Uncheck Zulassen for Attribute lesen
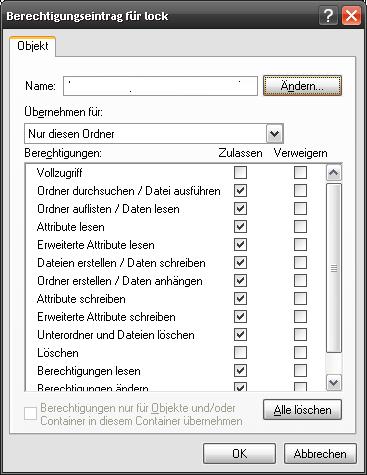 240,227
